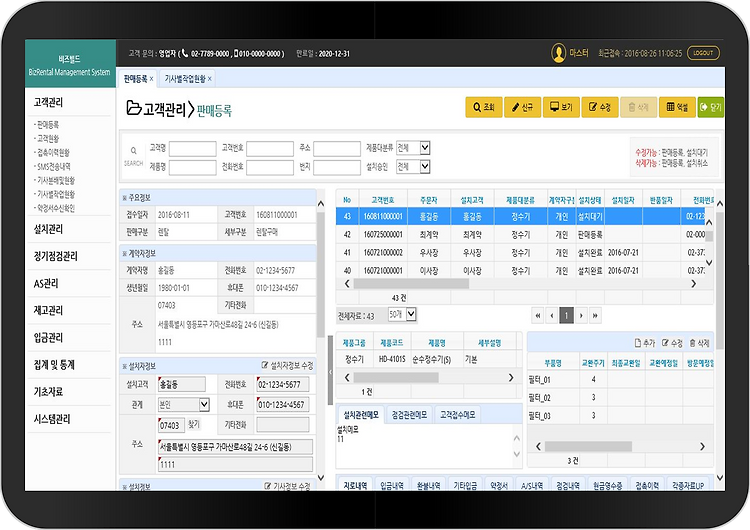Image resolution: width=750 pixels, height=530 pixels.
Task: Expand the 정기점검관리 menu section
Action: pyautogui.click(x=55, y=256)
